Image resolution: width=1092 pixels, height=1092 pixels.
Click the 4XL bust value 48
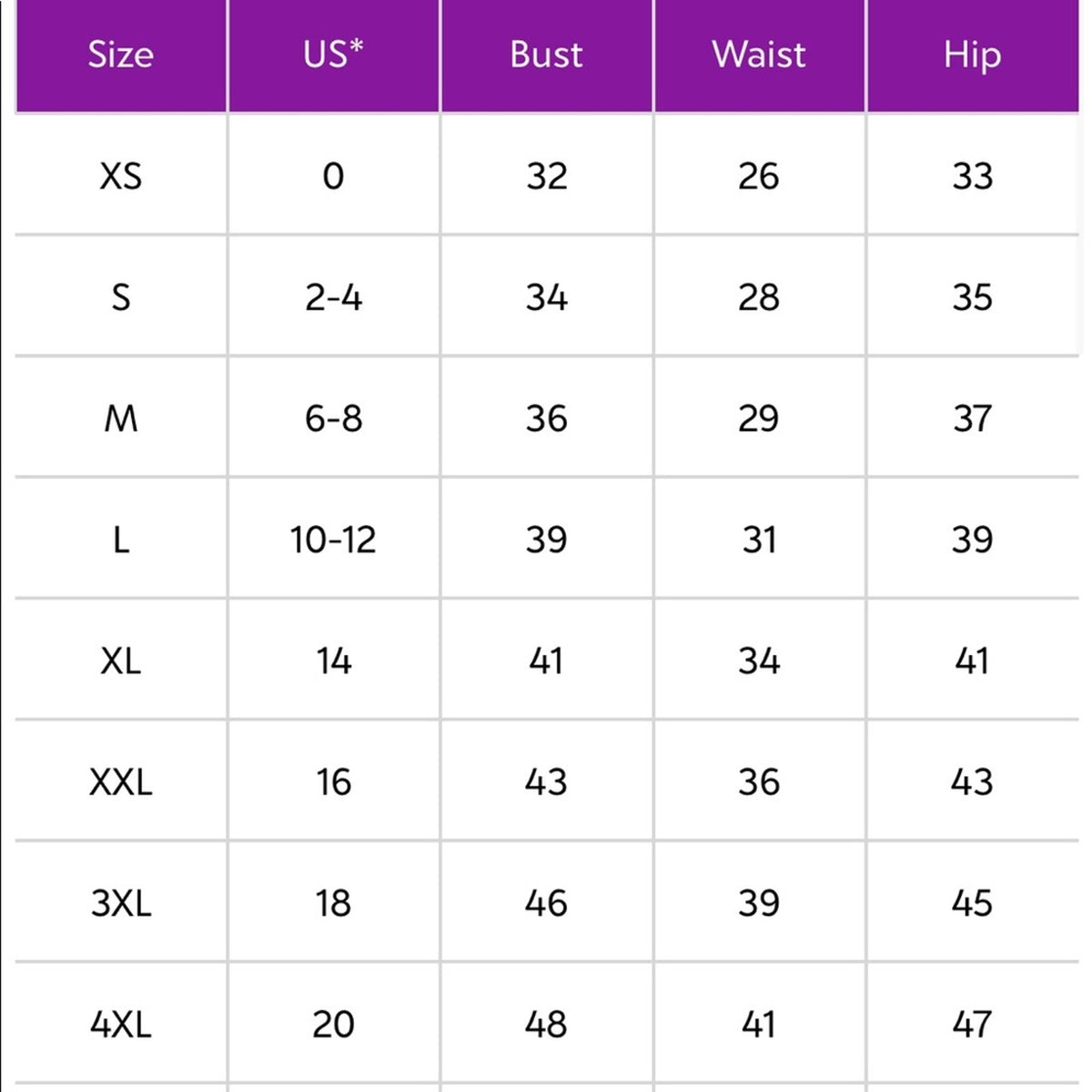coord(546,1024)
